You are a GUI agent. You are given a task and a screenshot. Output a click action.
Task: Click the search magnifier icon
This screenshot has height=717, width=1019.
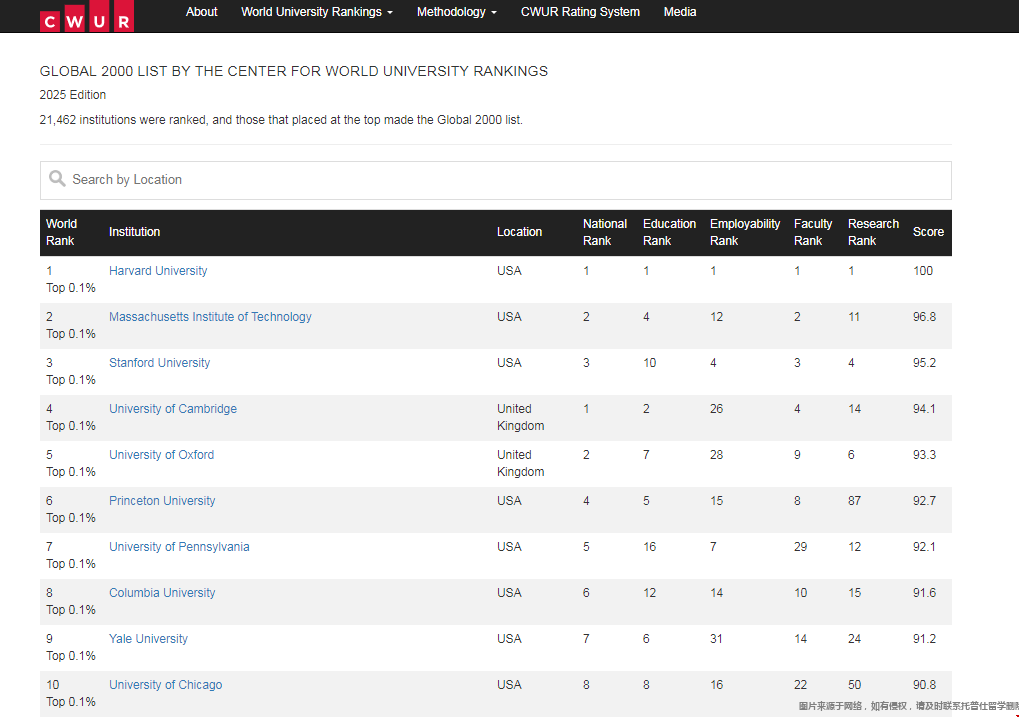point(57,179)
